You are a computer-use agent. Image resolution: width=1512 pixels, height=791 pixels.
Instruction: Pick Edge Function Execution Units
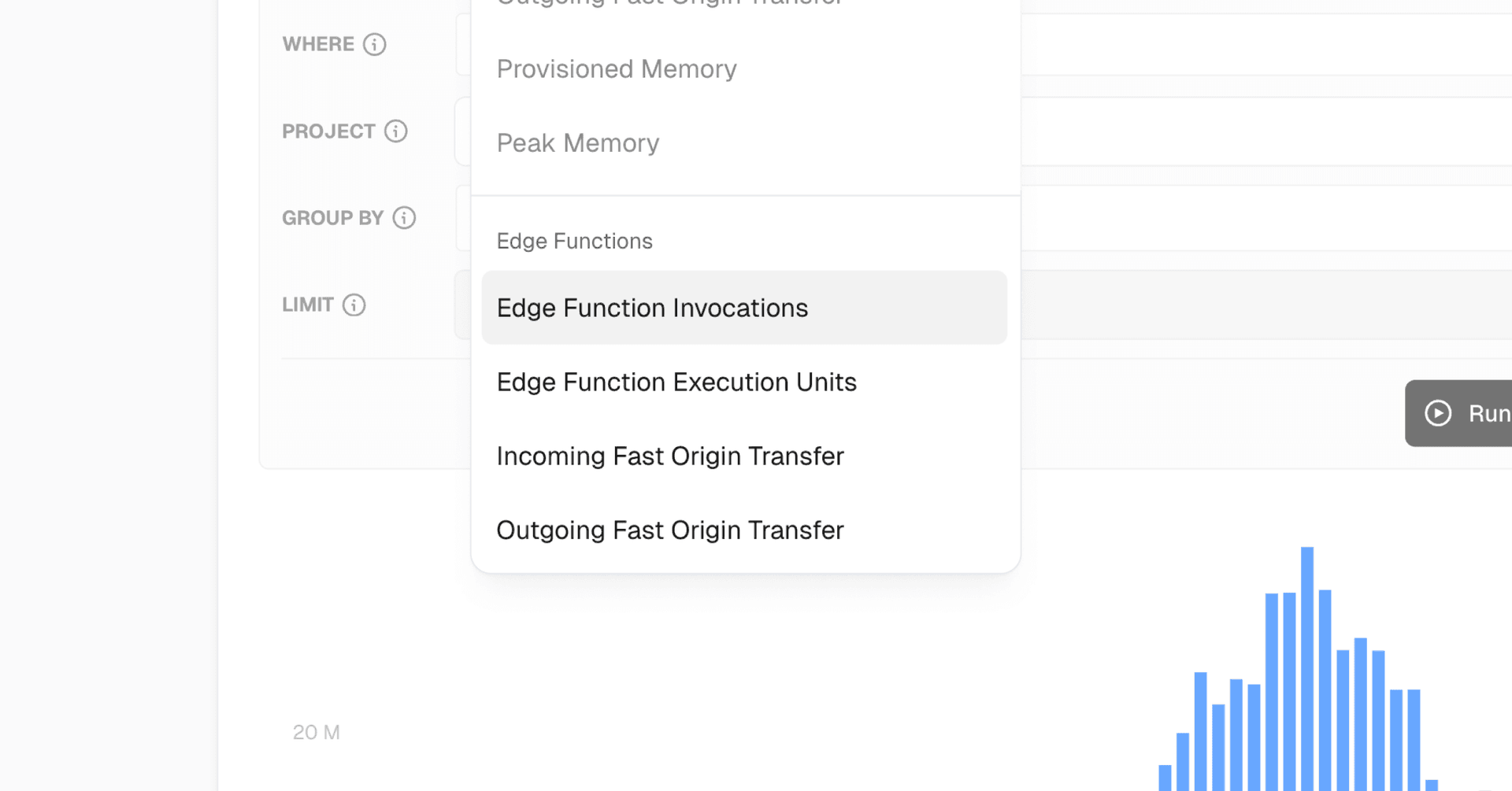(676, 383)
